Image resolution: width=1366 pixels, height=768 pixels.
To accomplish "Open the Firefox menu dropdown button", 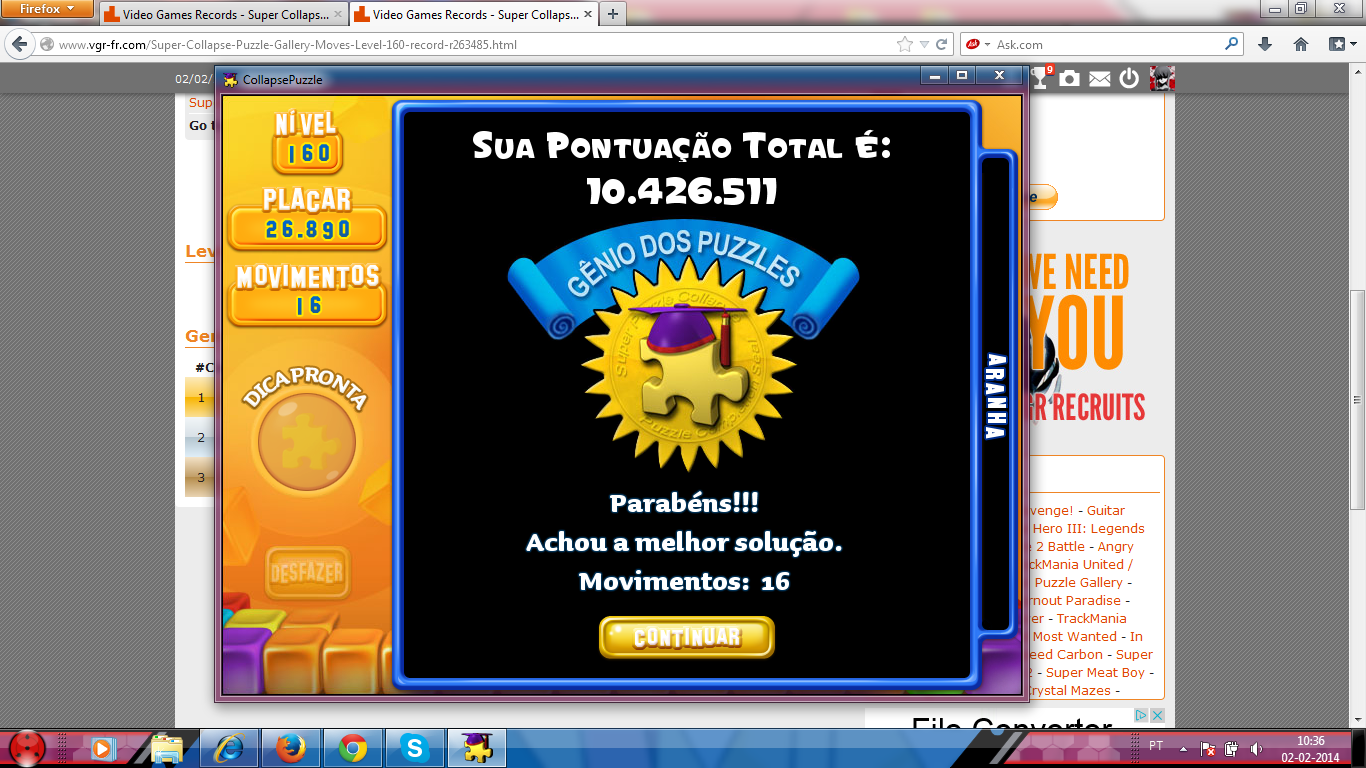I will pos(46,9).
